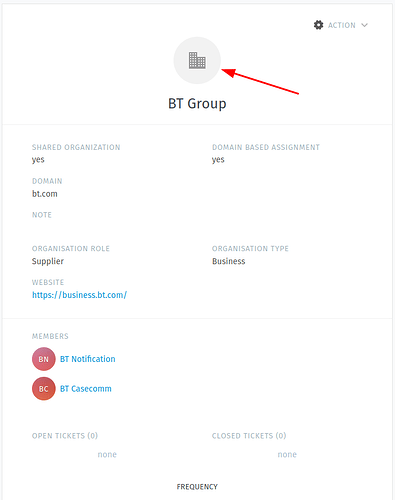Screen dimensions: 395x500
Task: Click the BC member avatar
Action: coord(44,389)
